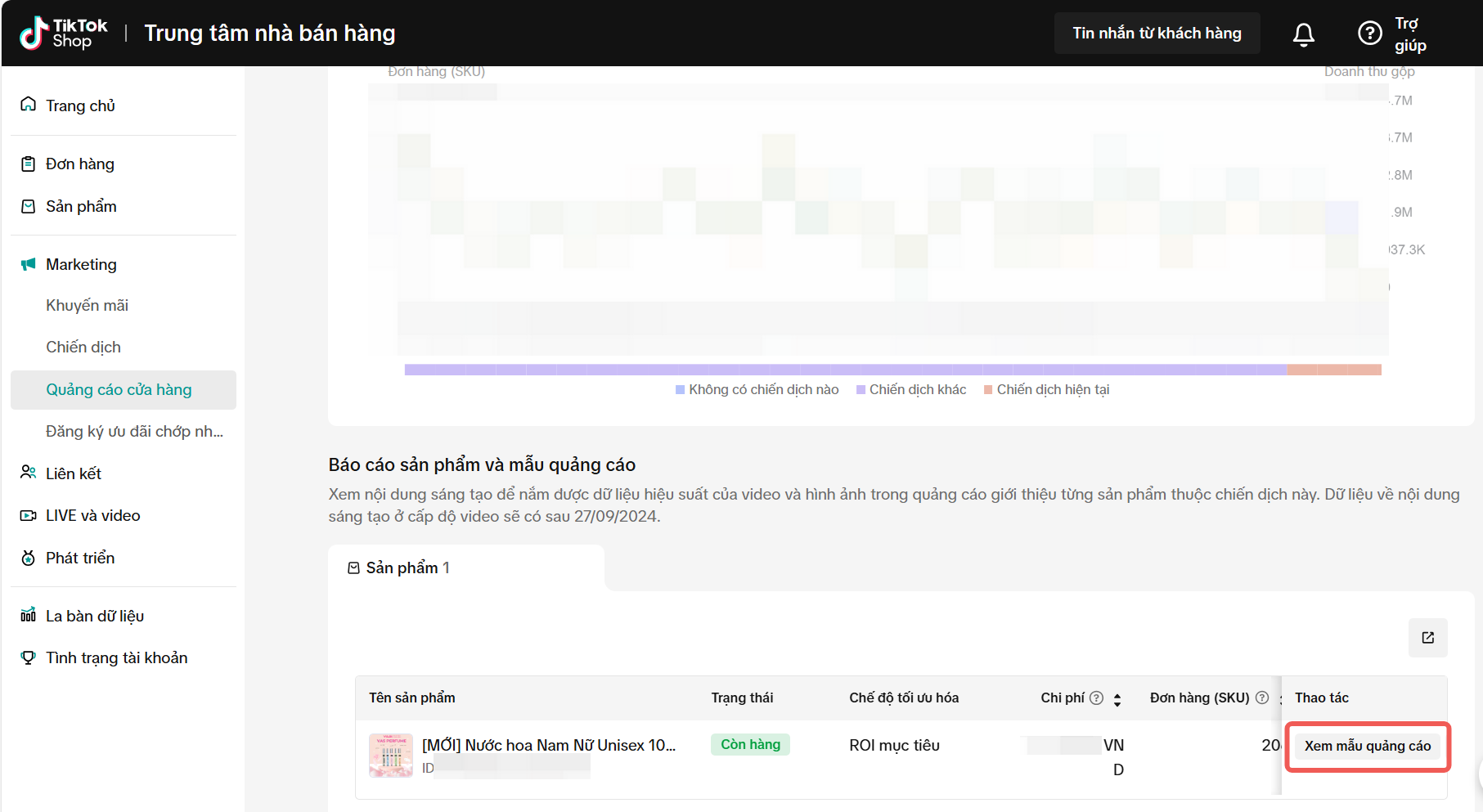
Task: Click the Xem mẫu quảng cáo button
Action: tap(1367, 746)
